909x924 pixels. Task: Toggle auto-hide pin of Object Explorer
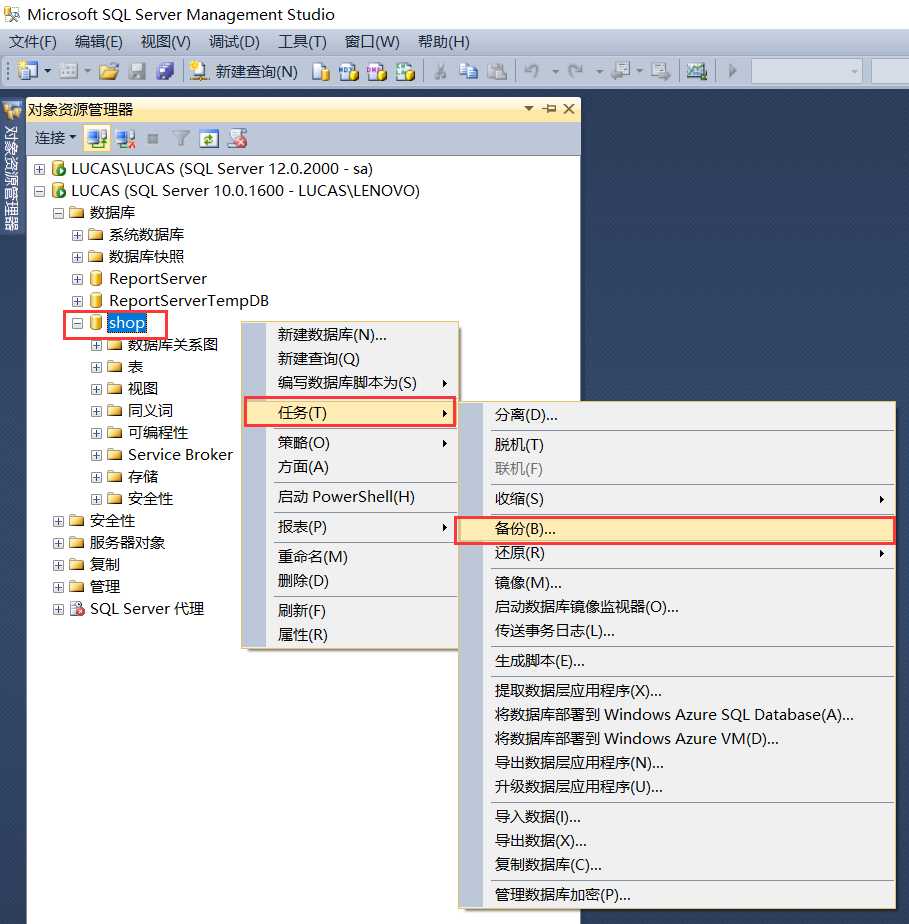point(549,108)
